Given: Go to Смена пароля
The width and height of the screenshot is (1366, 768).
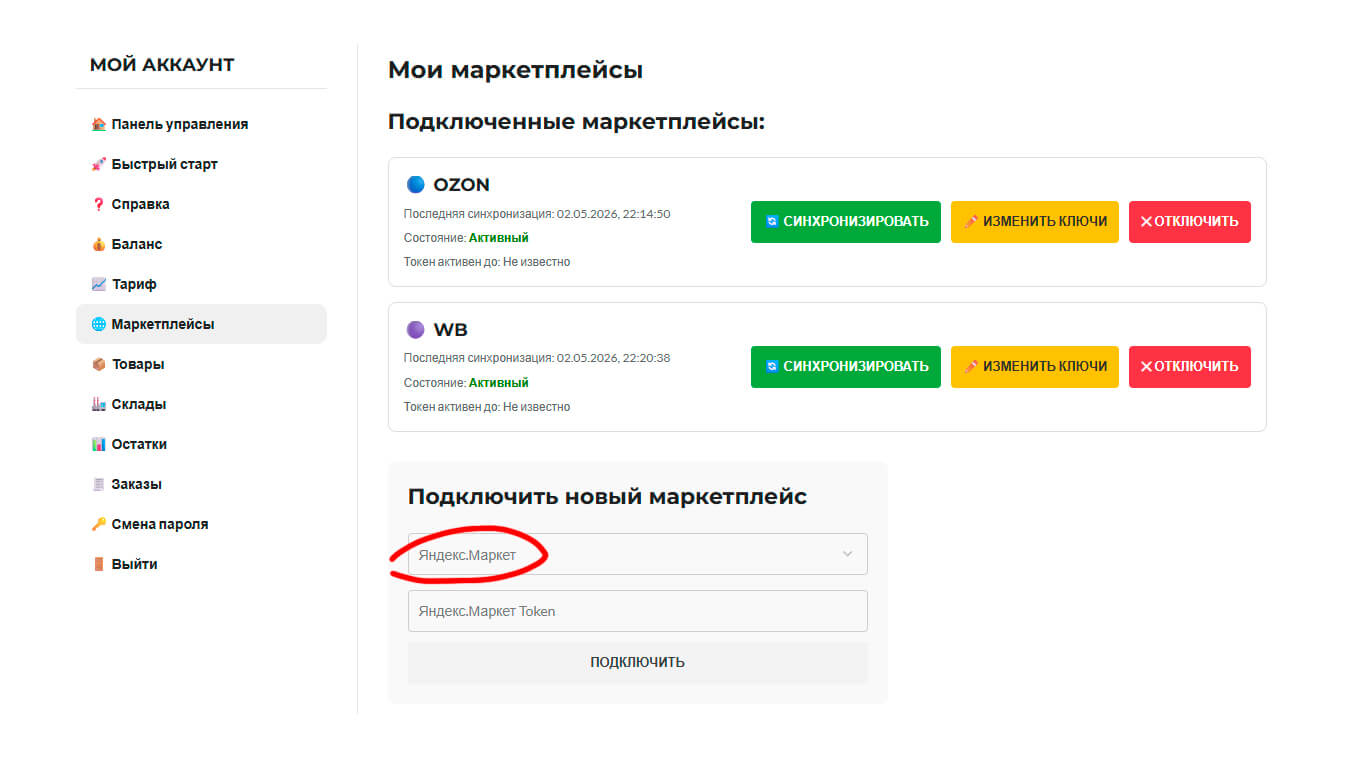Looking at the screenshot, I should 201,524.
